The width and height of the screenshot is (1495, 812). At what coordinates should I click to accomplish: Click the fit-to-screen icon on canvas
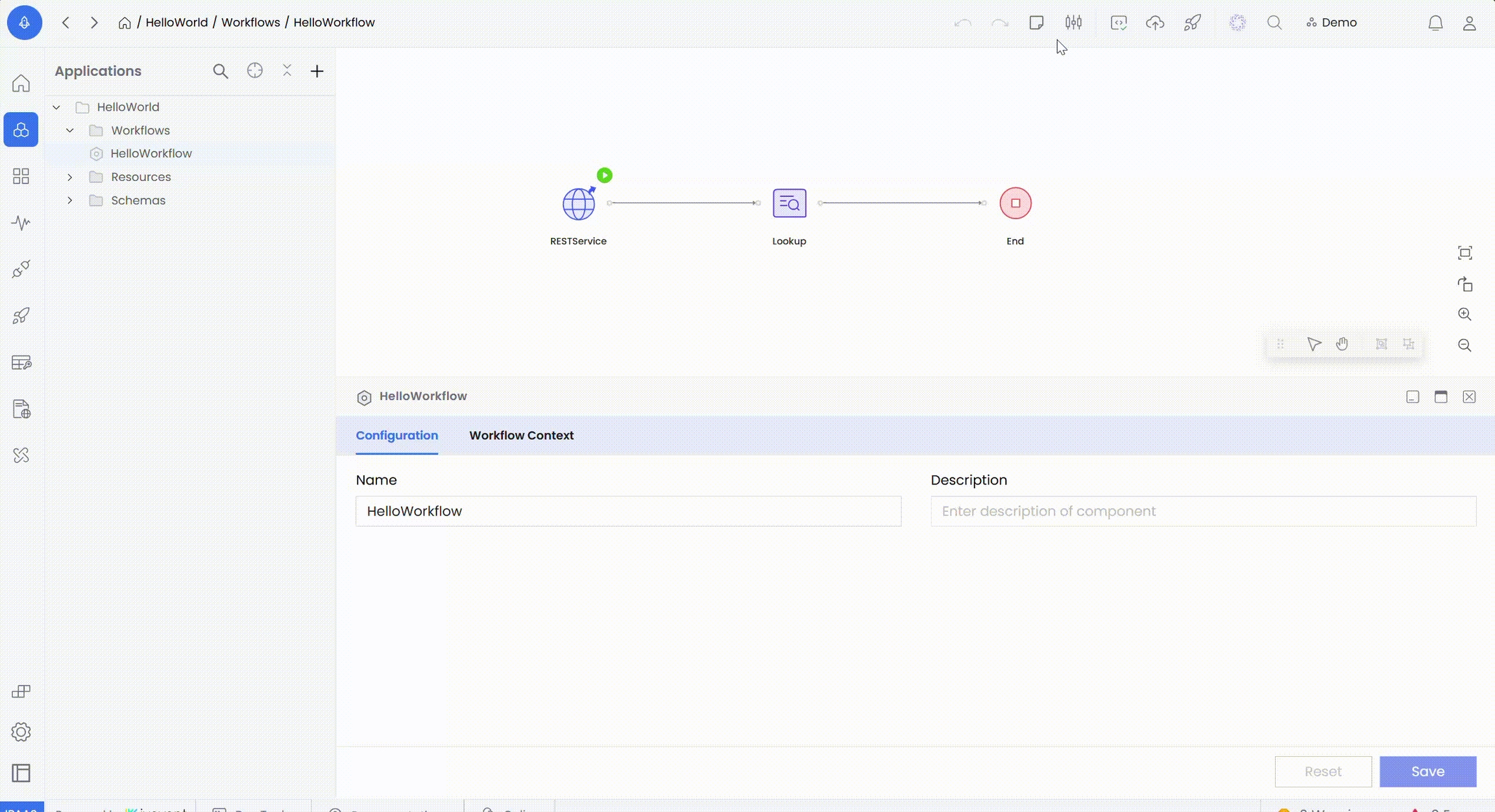(1465, 253)
